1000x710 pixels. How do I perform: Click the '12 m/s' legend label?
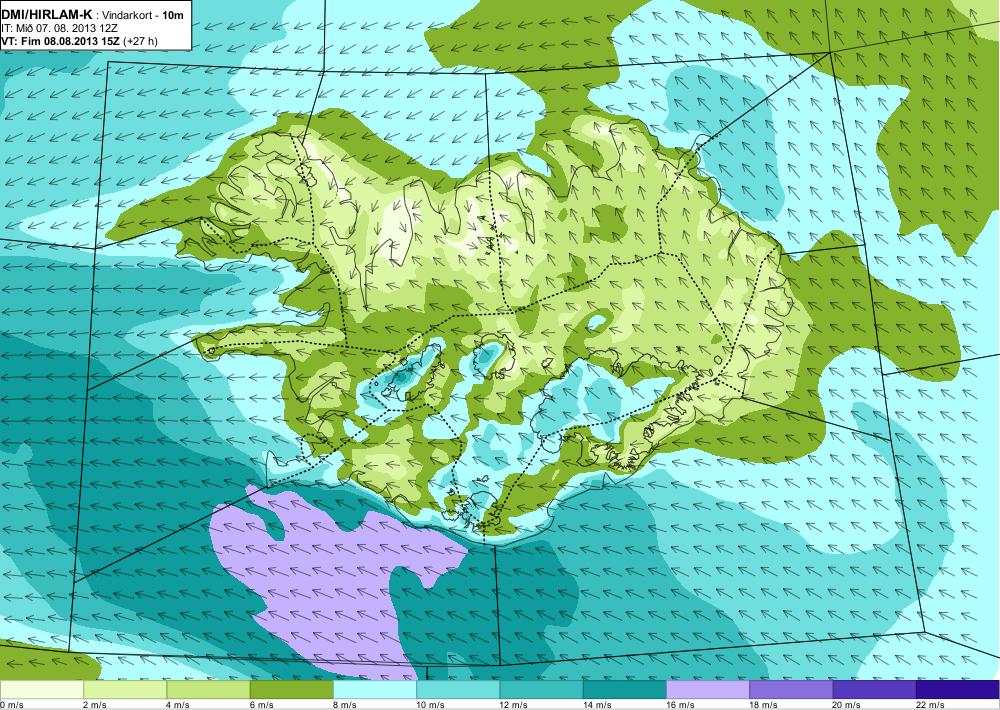pyautogui.click(x=514, y=705)
